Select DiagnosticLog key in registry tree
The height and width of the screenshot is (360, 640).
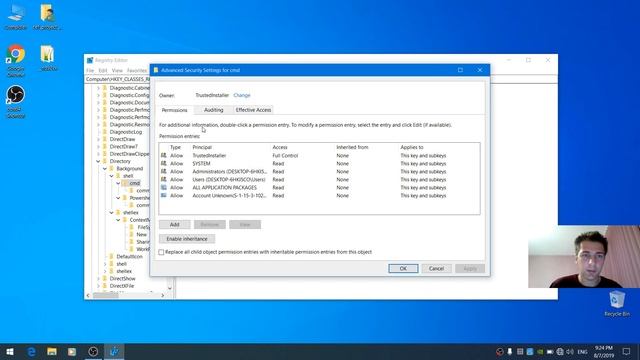click(x=126, y=132)
